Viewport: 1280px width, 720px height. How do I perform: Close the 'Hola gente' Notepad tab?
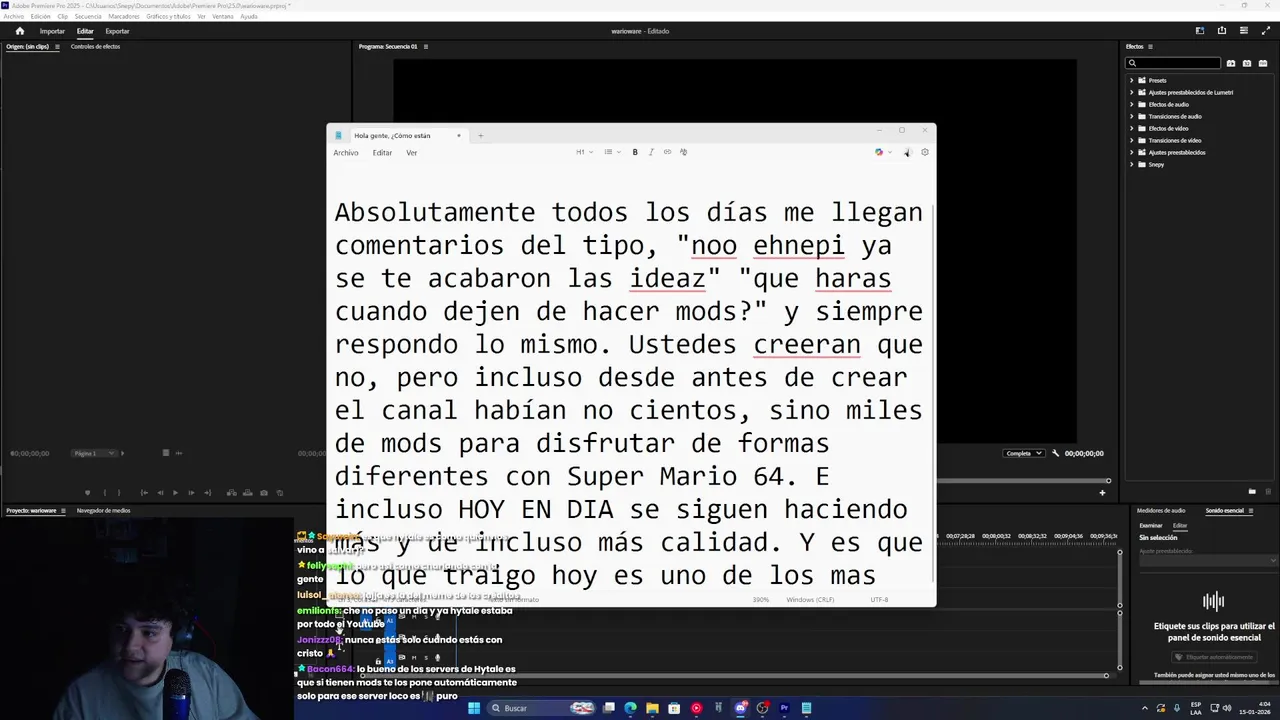[x=459, y=135]
